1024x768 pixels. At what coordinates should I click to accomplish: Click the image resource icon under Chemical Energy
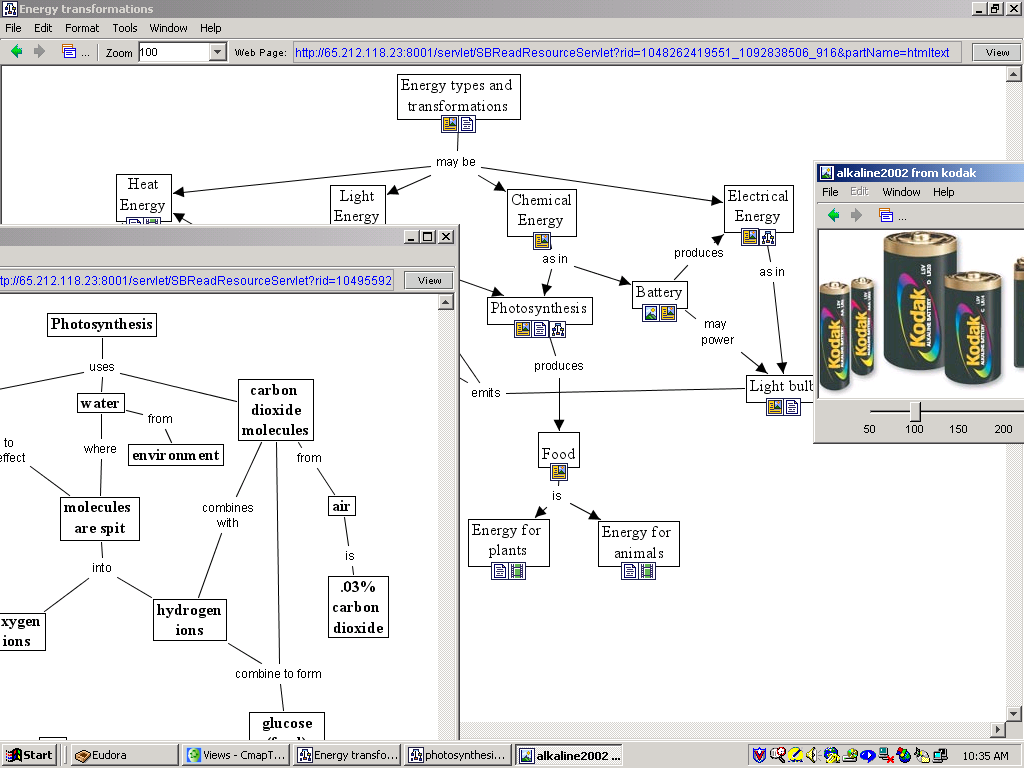coord(541,241)
